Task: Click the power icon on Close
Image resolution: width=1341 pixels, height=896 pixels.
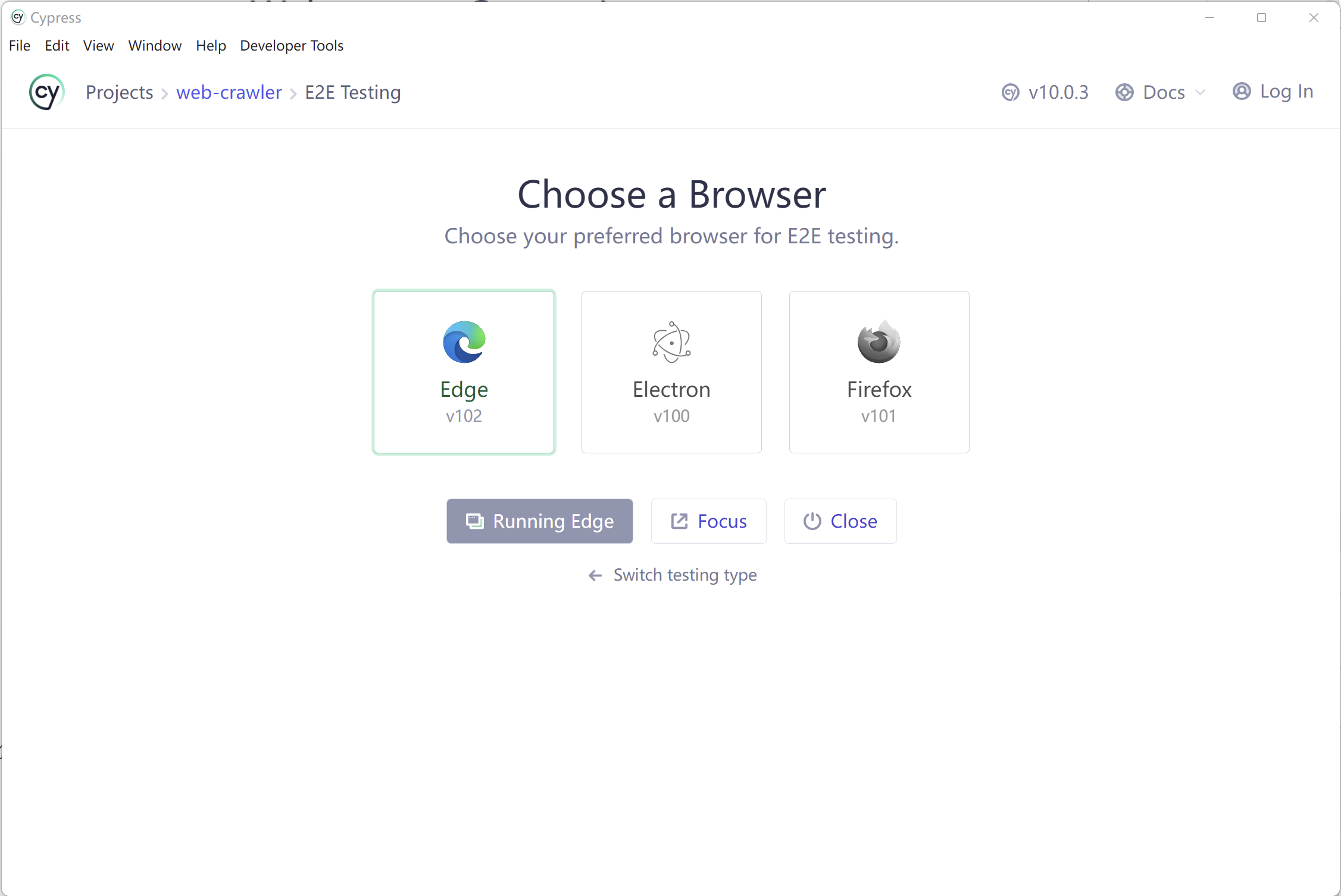Action: point(812,521)
